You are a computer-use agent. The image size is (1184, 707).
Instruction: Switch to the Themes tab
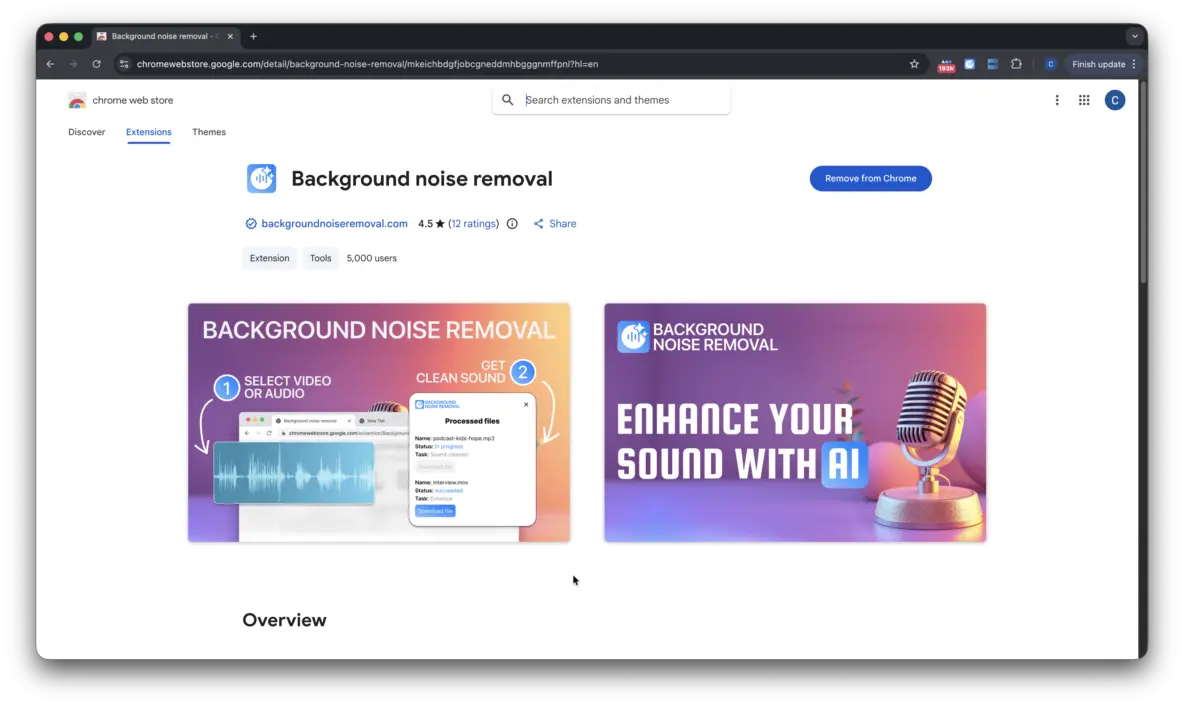tap(209, 132)
